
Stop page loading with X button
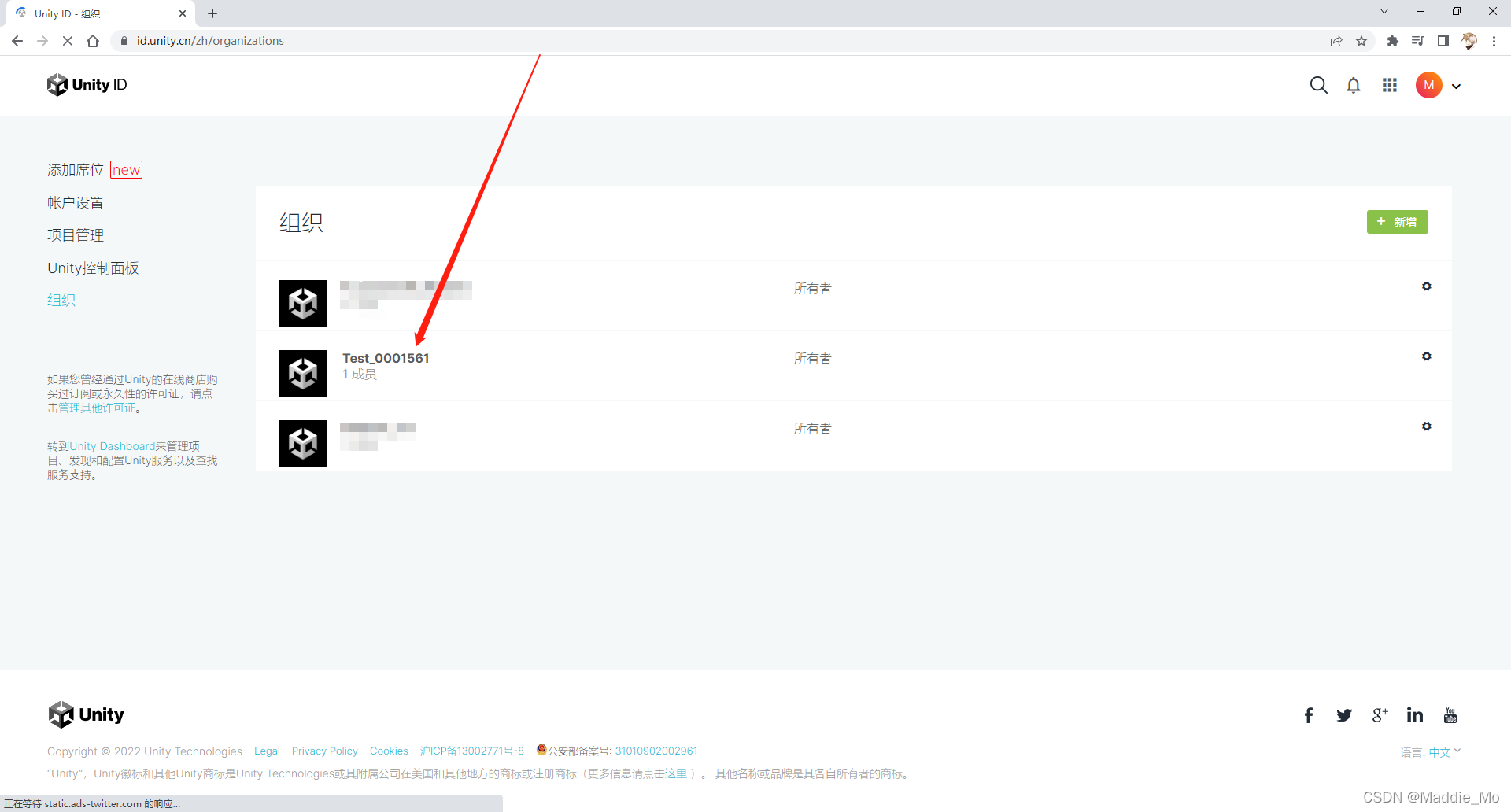68,41
